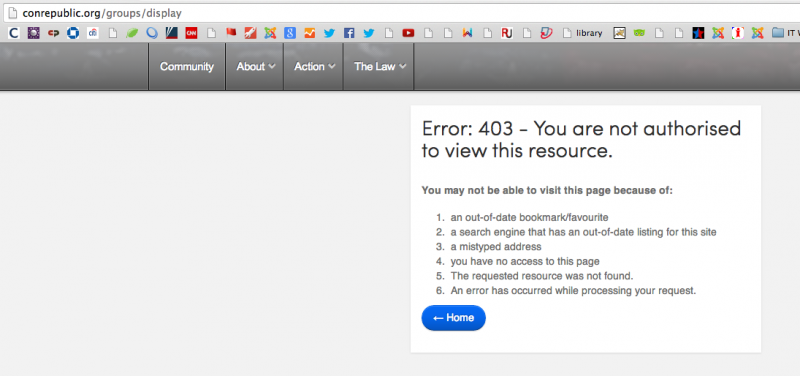Open the red rocket bookmark icon

coord(251,33)
